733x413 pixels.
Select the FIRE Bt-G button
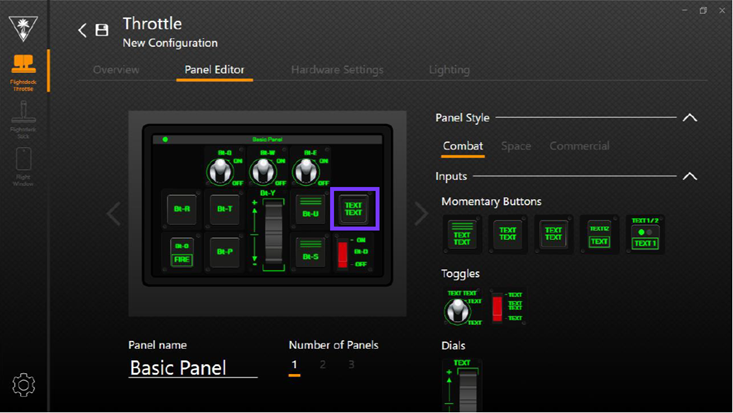[182, 253]
